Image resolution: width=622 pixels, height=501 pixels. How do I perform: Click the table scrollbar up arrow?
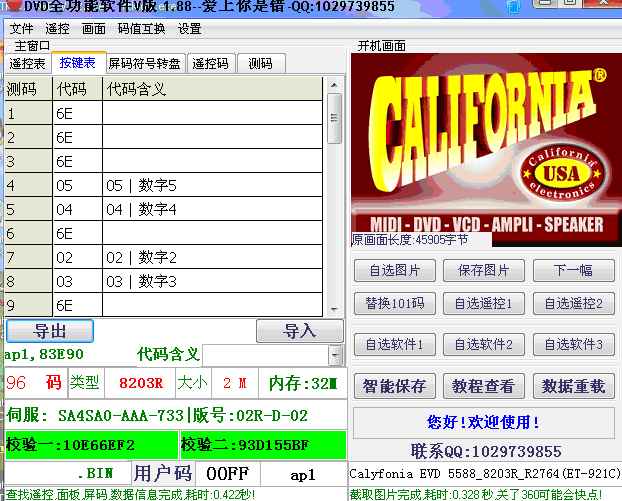coord(334,84)
